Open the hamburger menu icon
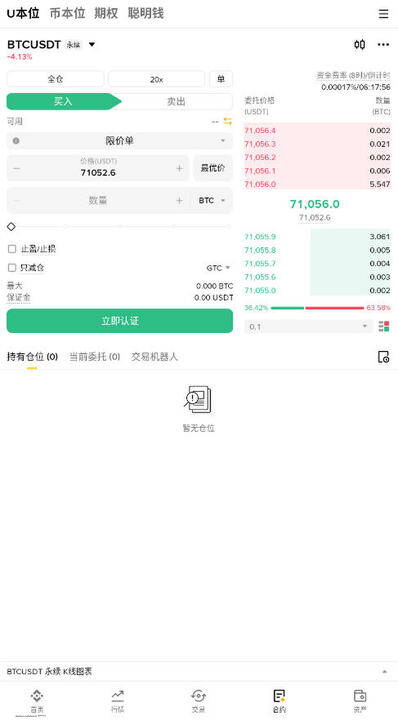This screenshot has height=720, width=398. coord(383,14)
